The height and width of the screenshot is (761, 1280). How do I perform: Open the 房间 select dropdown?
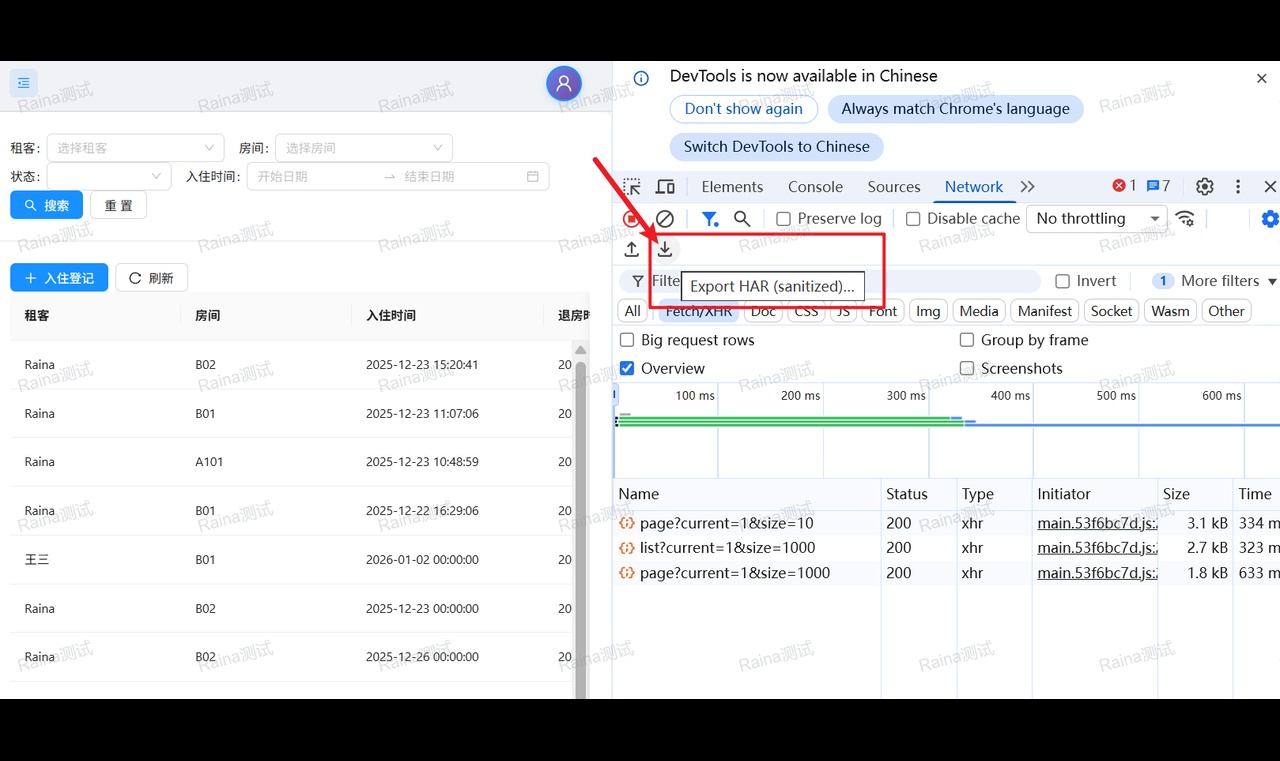pyautogui.click(x=364, y=148)
